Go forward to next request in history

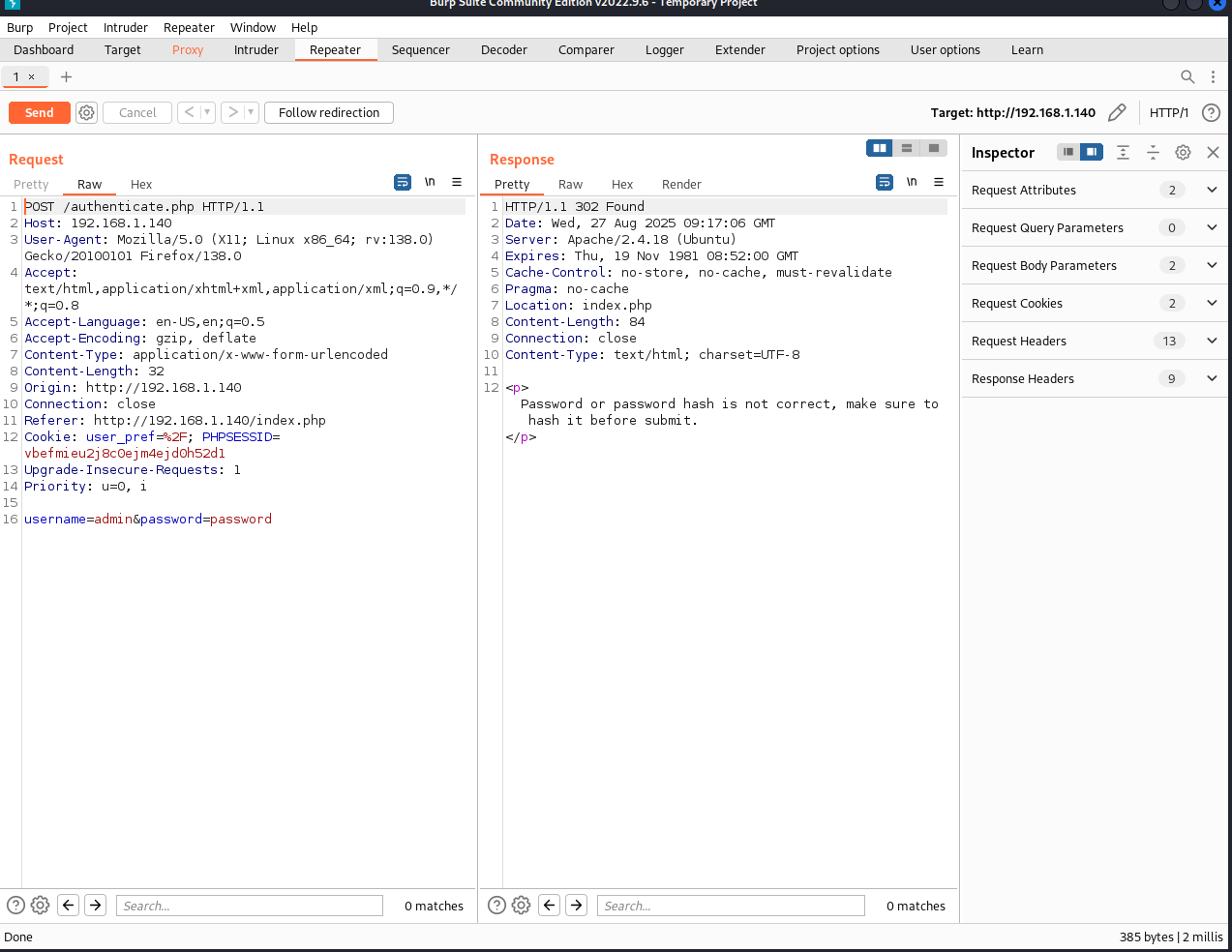[x=233, y=113]
